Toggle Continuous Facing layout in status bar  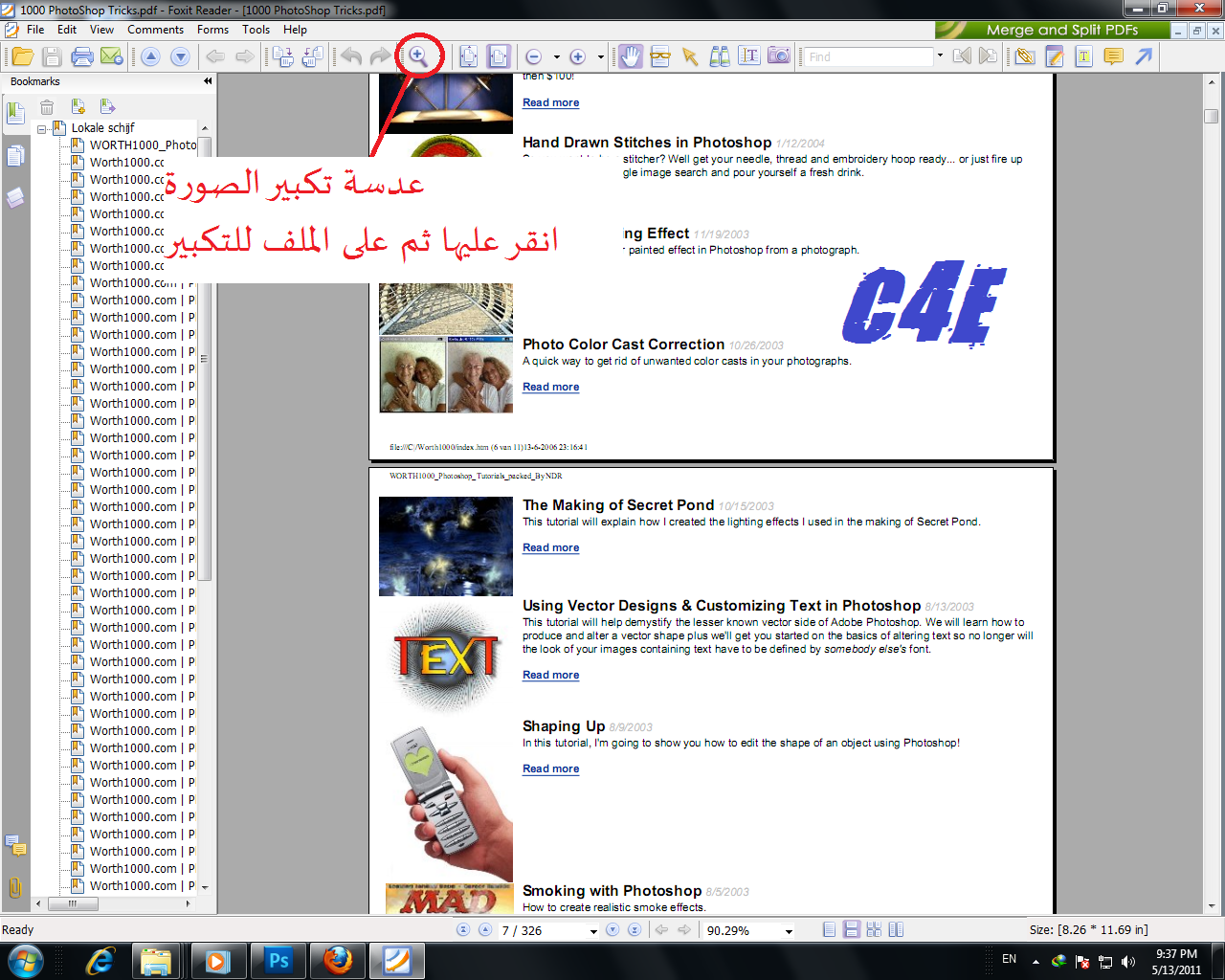[x=896, y=930]
